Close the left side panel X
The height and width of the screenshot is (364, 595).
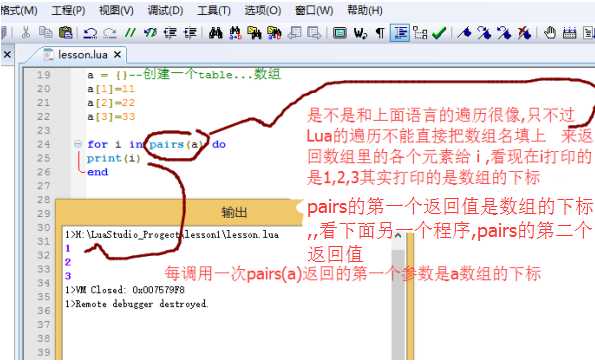point(7,55)
